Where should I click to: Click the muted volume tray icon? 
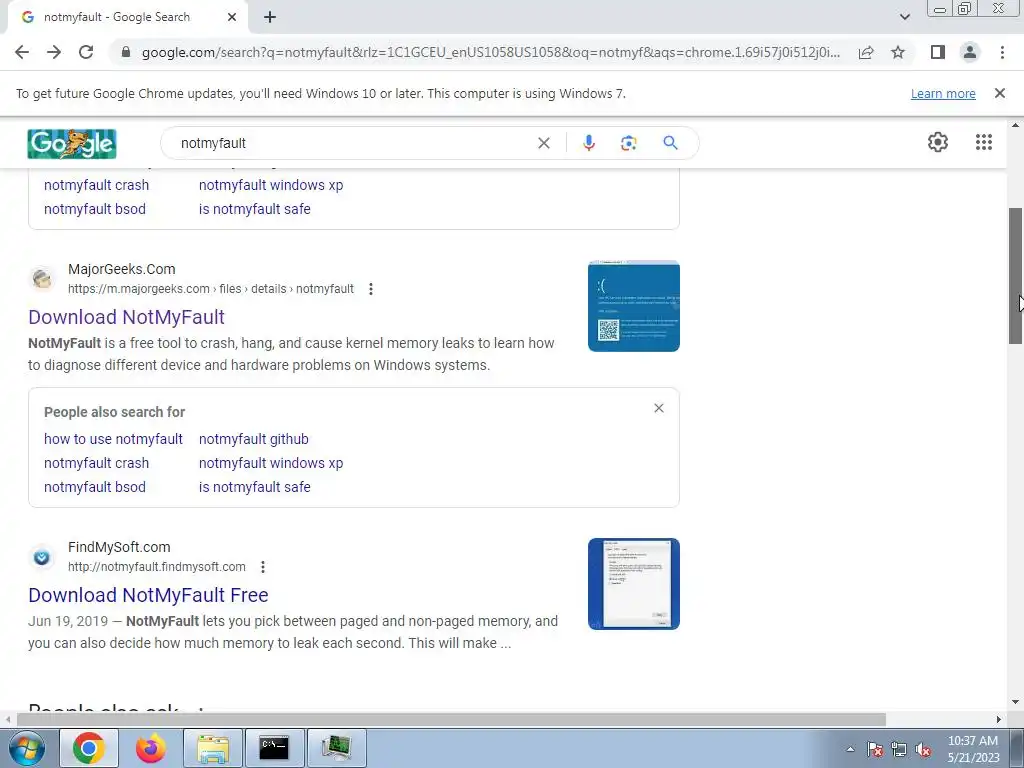pos(923,749)
